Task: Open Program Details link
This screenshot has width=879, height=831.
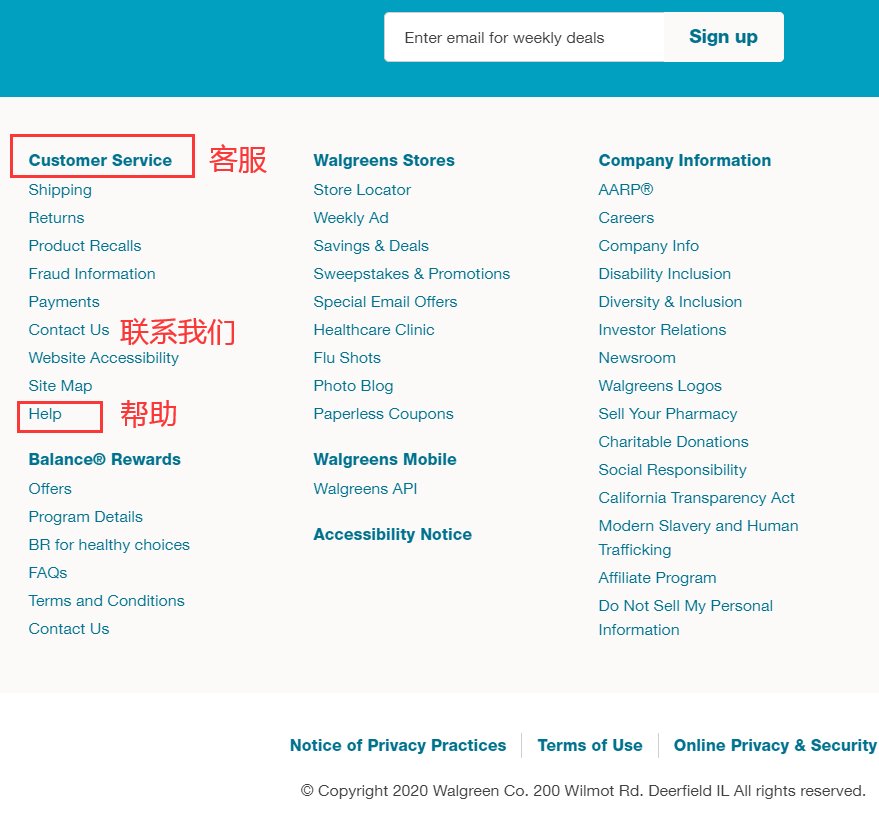Action: click(86, 517)
